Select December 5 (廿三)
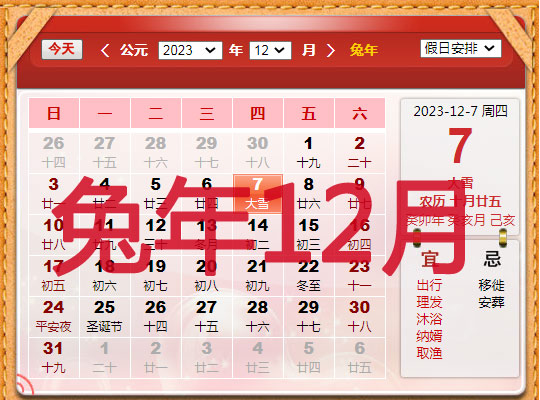The height and width of the screenshot is (400, 540). click(156, 194)
